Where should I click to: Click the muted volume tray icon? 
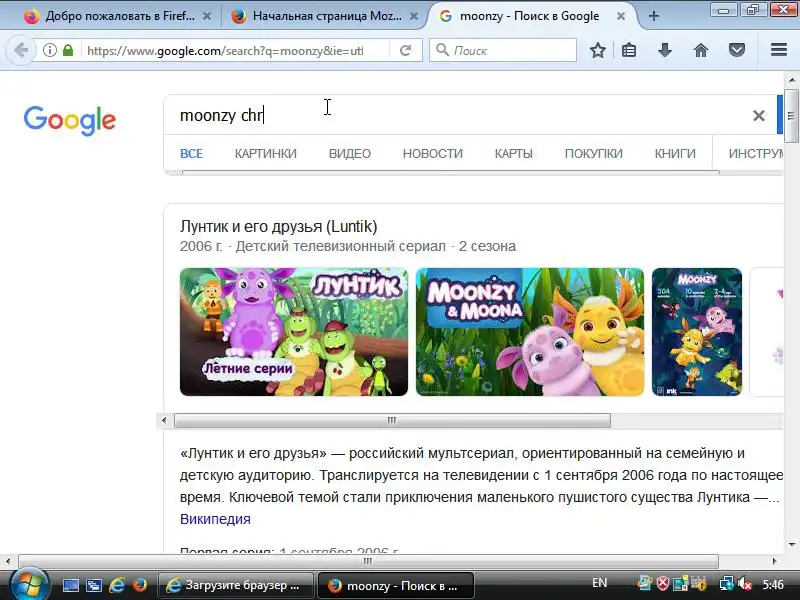(x=744, y=583)
